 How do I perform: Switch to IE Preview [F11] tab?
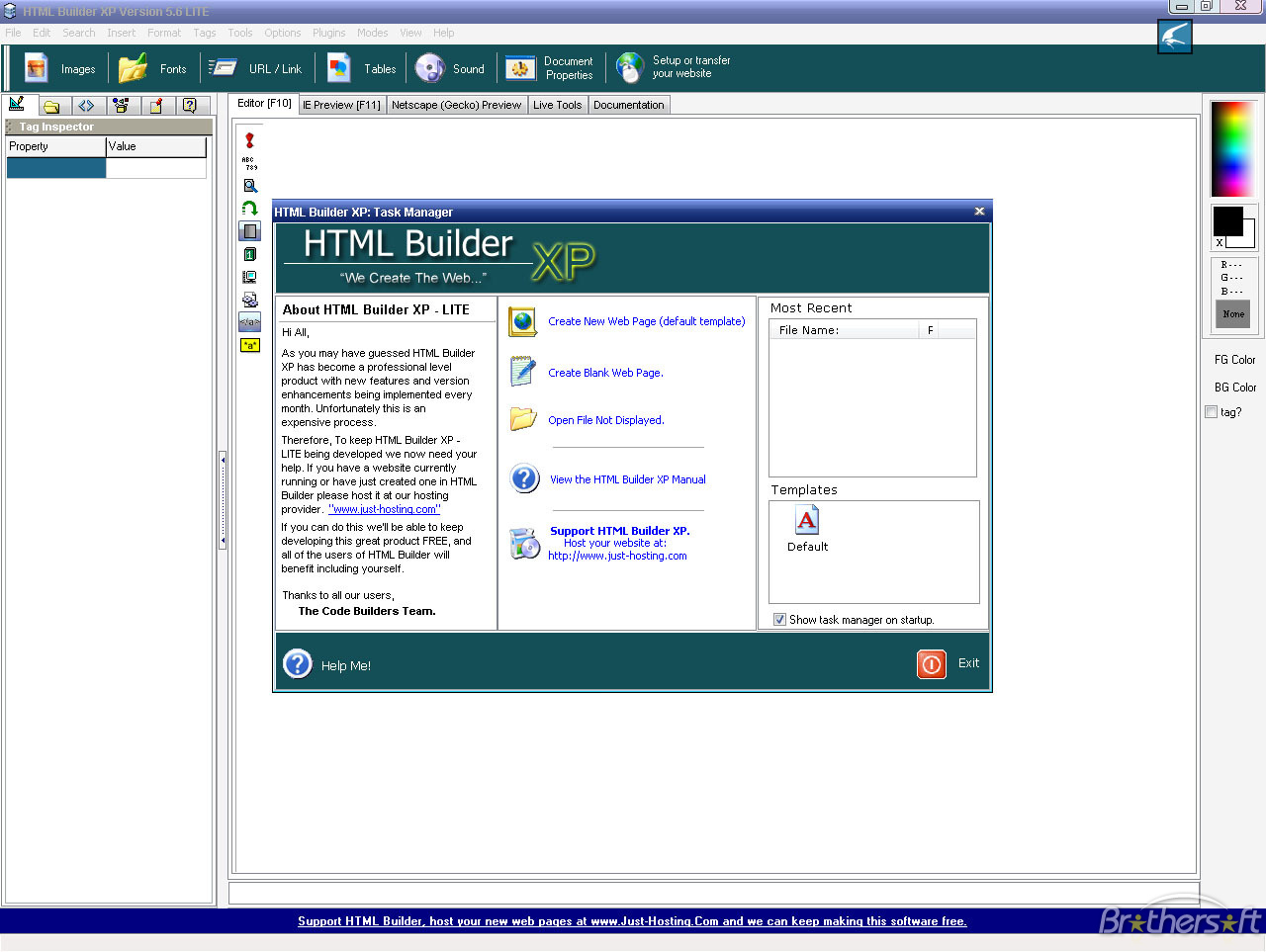[x=341, y=105]
